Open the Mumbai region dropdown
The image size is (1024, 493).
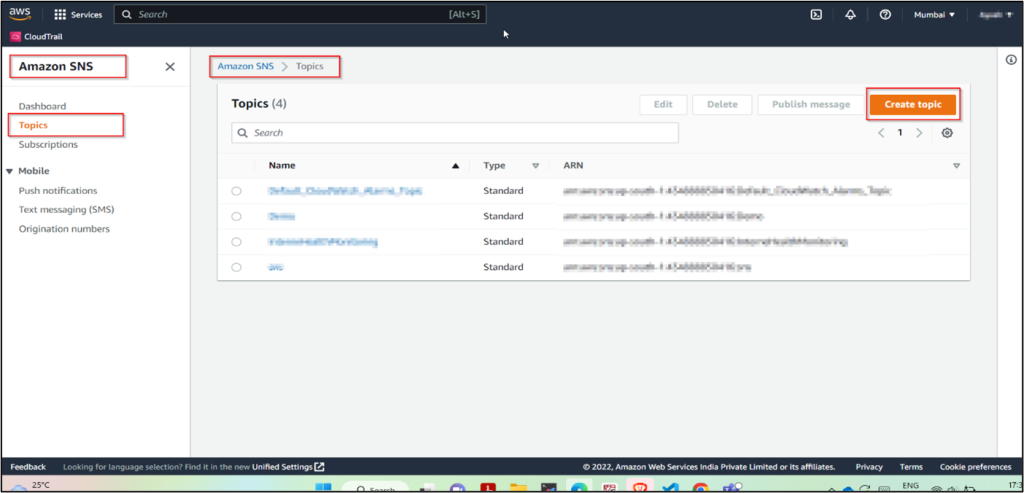point(934,15)
